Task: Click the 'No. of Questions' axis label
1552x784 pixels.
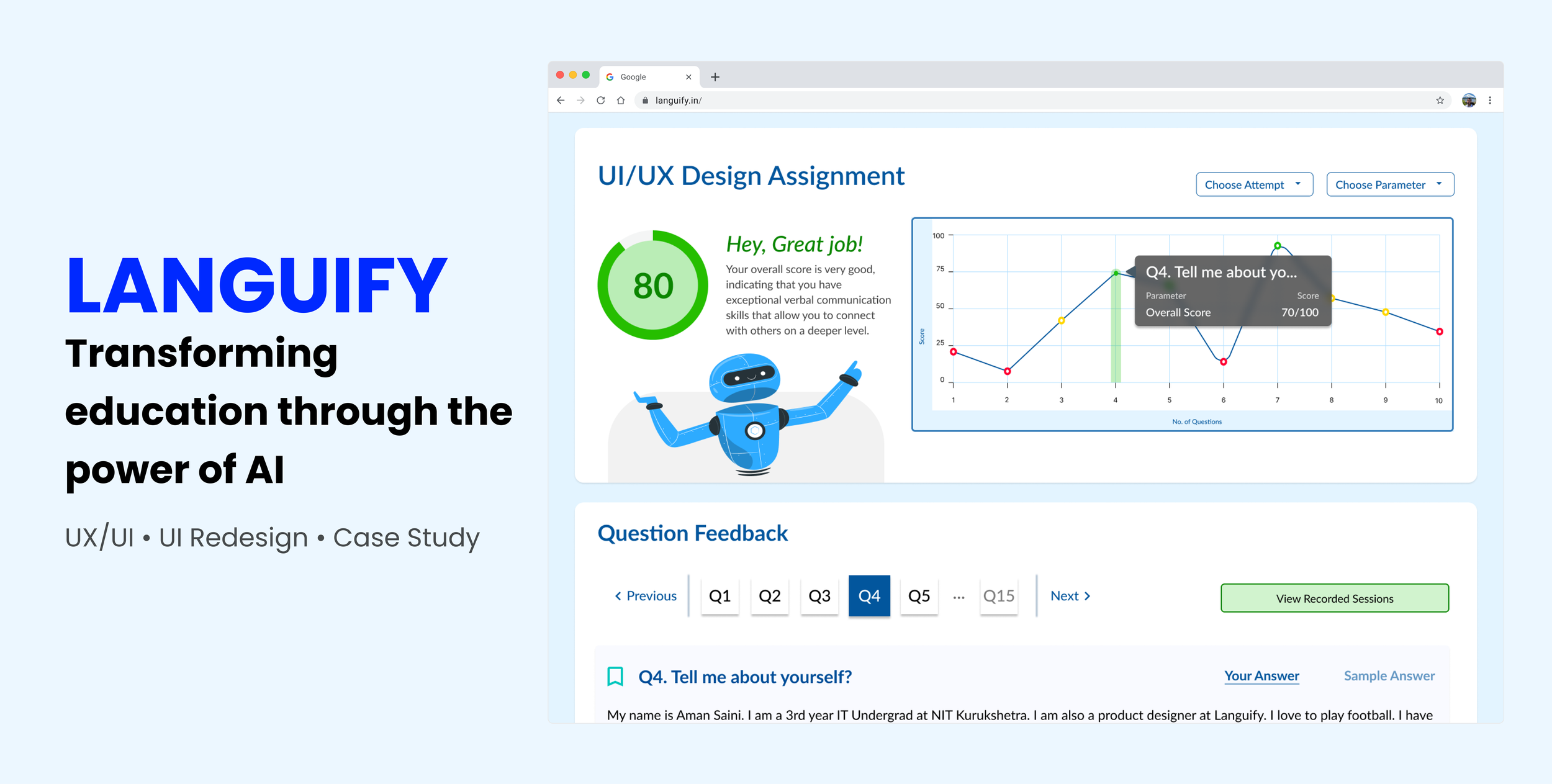Action: [x=1196, y=421]
